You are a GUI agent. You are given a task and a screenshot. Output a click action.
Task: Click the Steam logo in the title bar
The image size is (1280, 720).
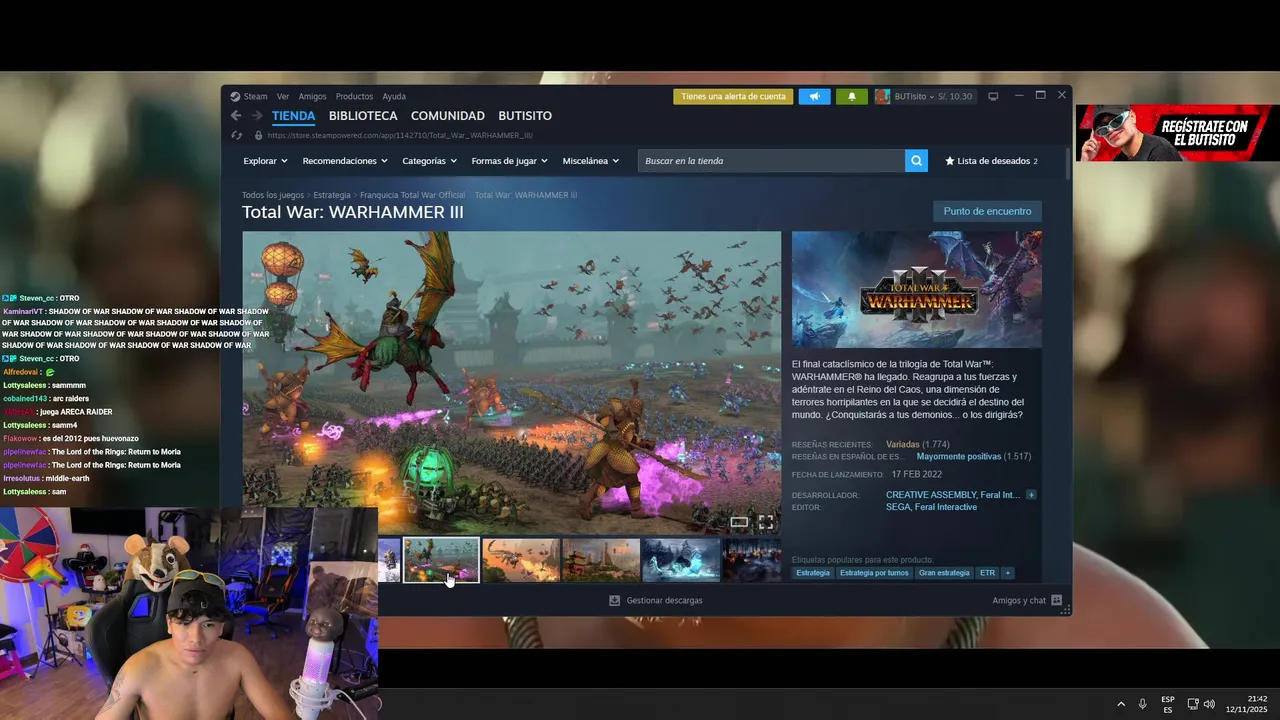click(235, 97)
